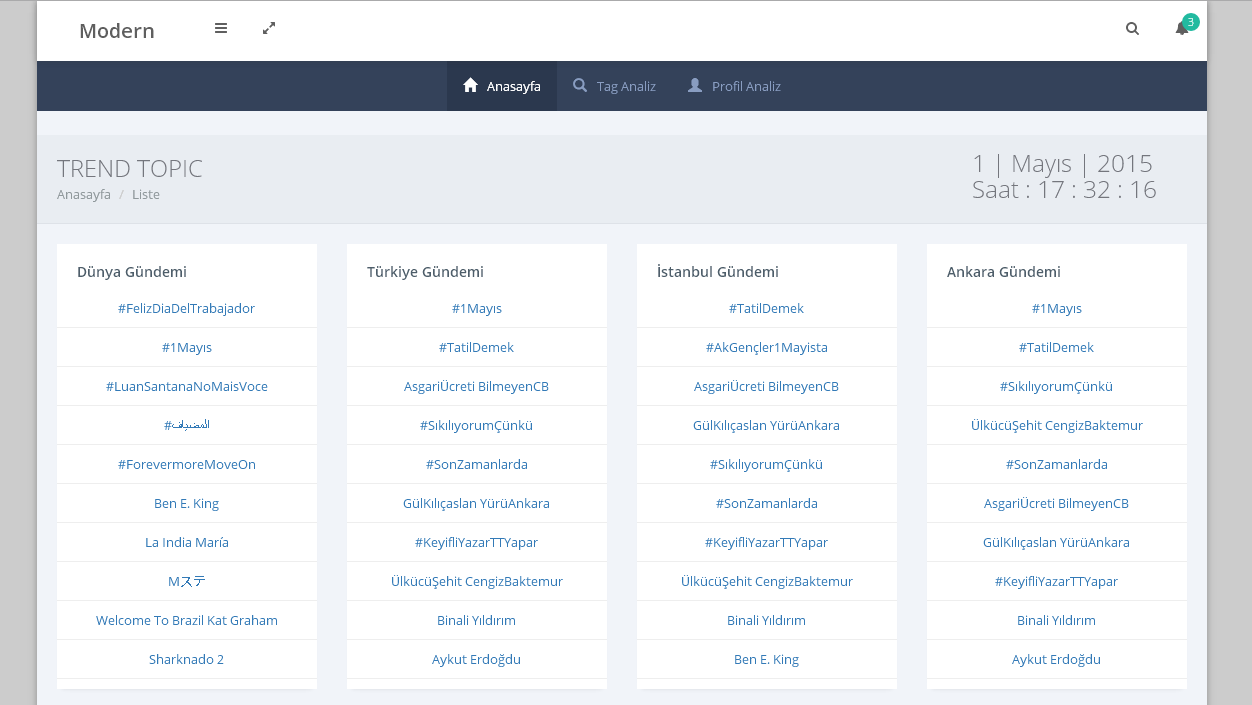Open the Profil Analiz tab
This screenshot has width=1252, height=705.
[x=746, y=87]
